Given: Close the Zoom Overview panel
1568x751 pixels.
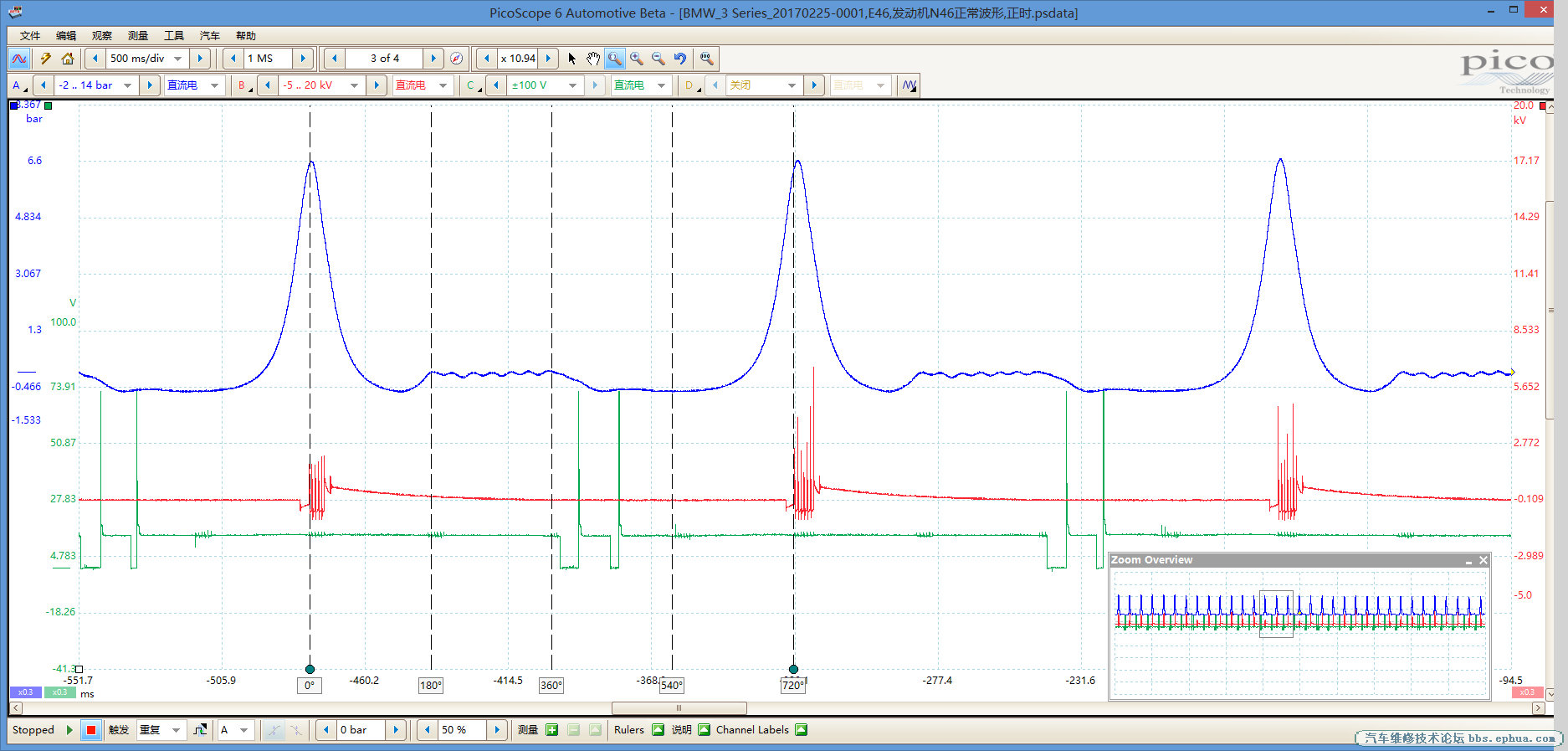Looking at the screenshot, I should pyautogui.click(x=1483, y=560).
